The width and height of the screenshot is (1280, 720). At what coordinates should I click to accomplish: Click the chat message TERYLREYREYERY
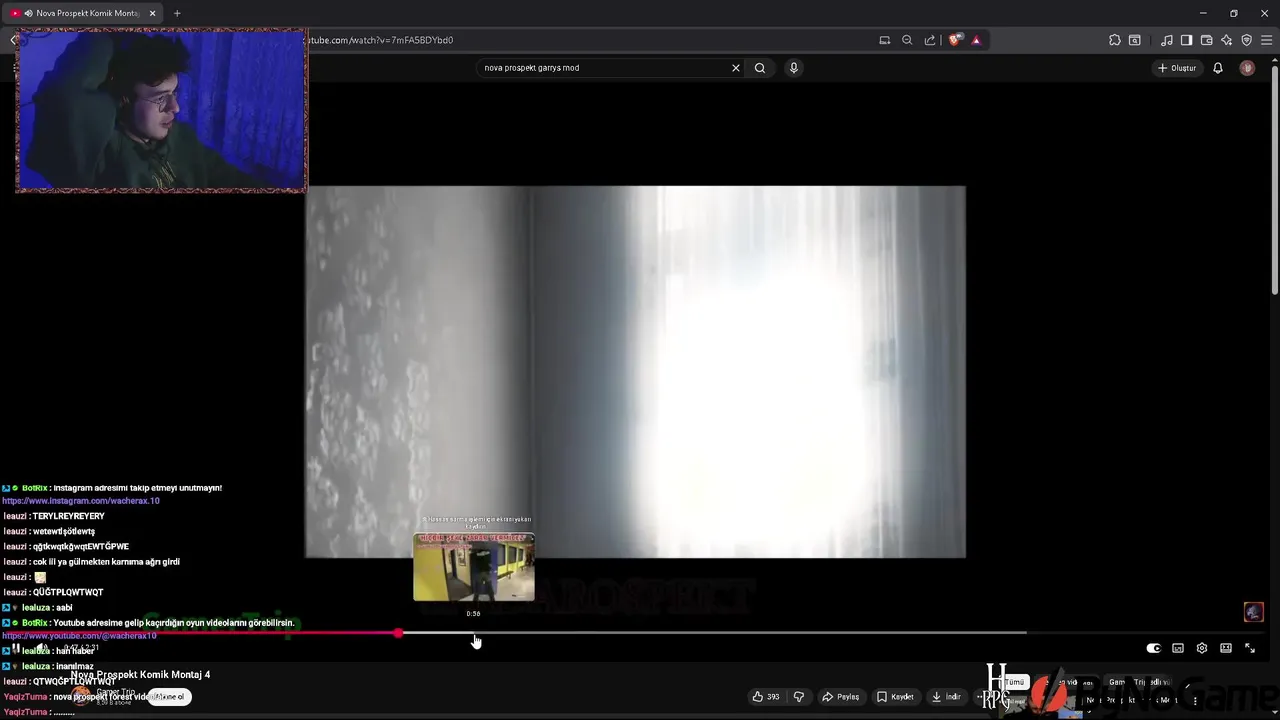pos(54,516)
